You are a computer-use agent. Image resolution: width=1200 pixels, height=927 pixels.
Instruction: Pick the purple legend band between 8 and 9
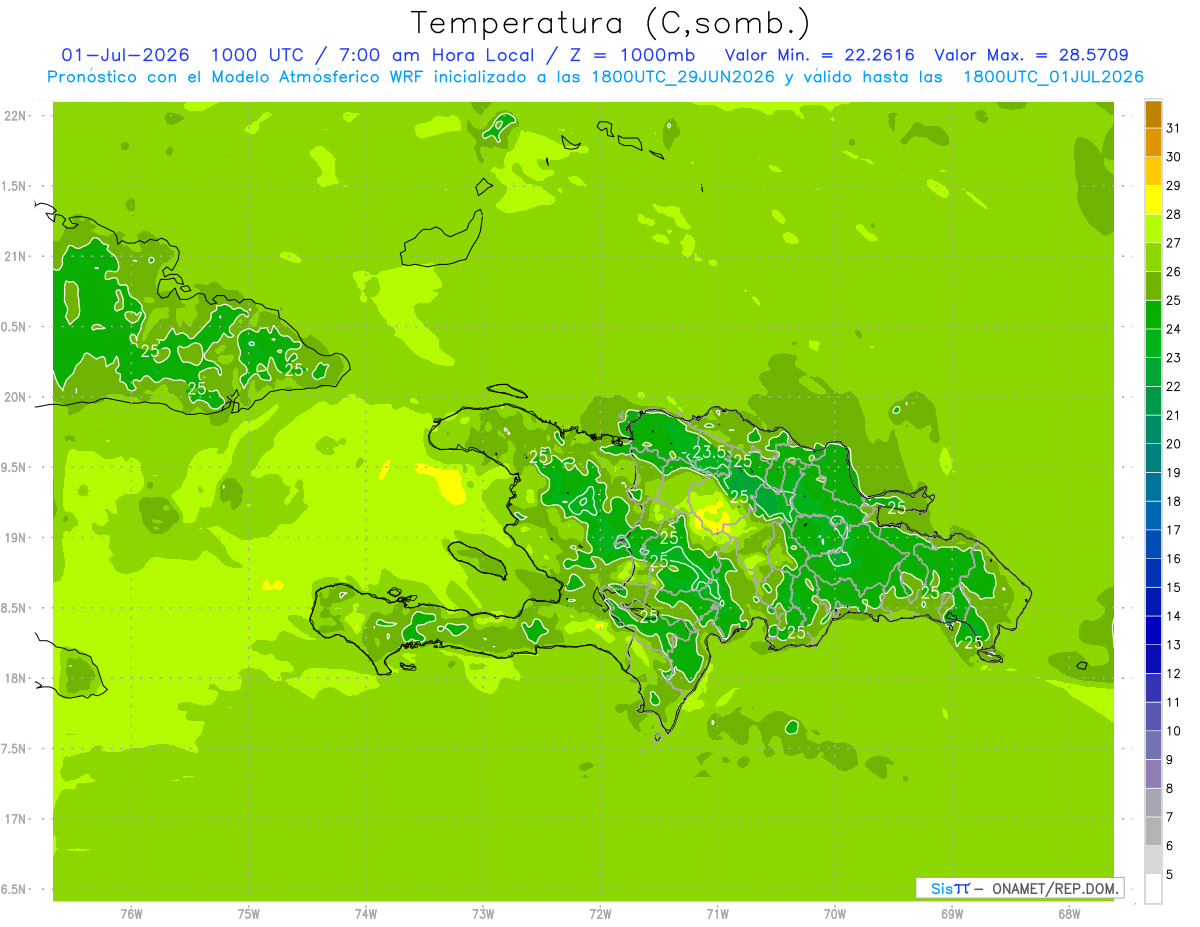[1153, 774]
